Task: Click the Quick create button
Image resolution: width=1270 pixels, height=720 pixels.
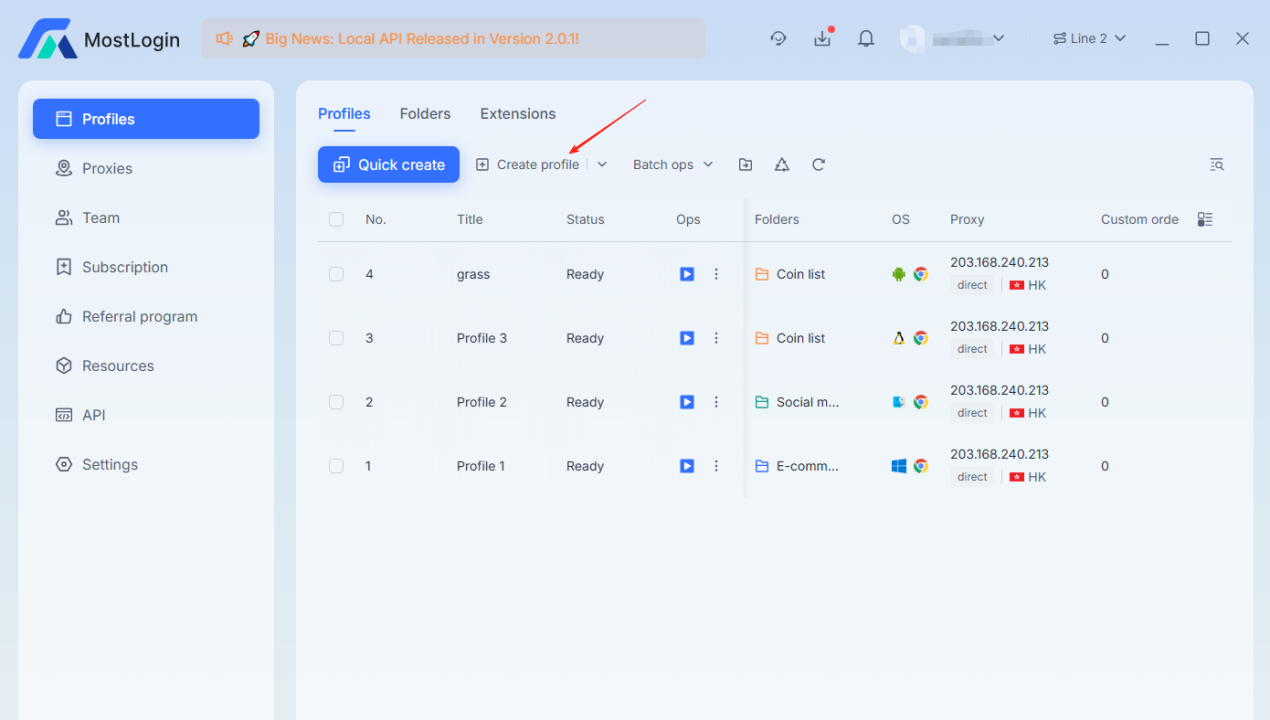Action: pyautogui.click(x=389, y=164)
